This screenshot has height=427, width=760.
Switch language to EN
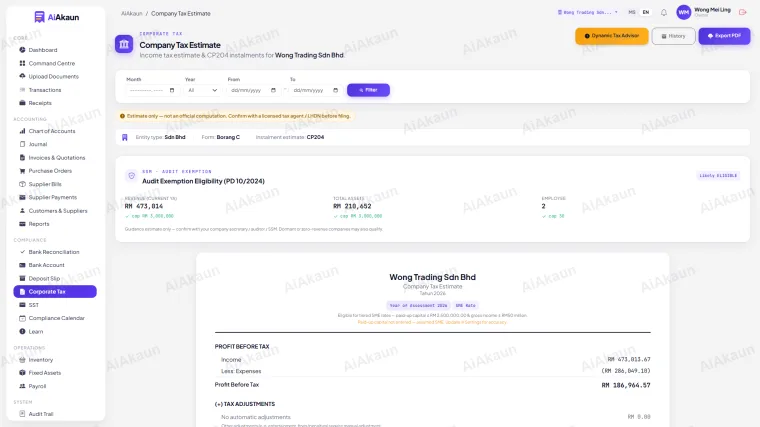646,13
